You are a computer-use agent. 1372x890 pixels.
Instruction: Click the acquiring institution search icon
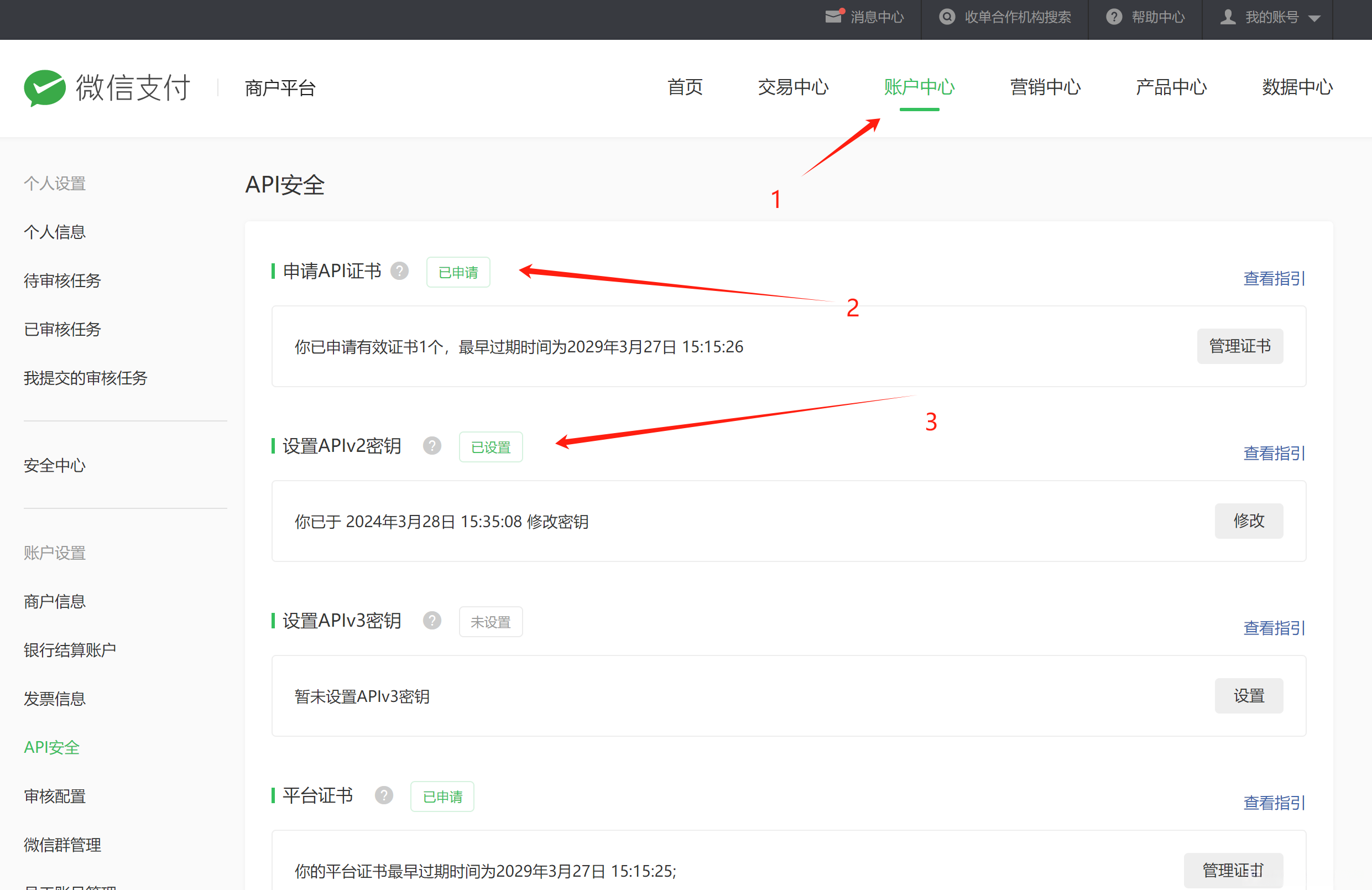pyautogui.click(x=947, y=17)
